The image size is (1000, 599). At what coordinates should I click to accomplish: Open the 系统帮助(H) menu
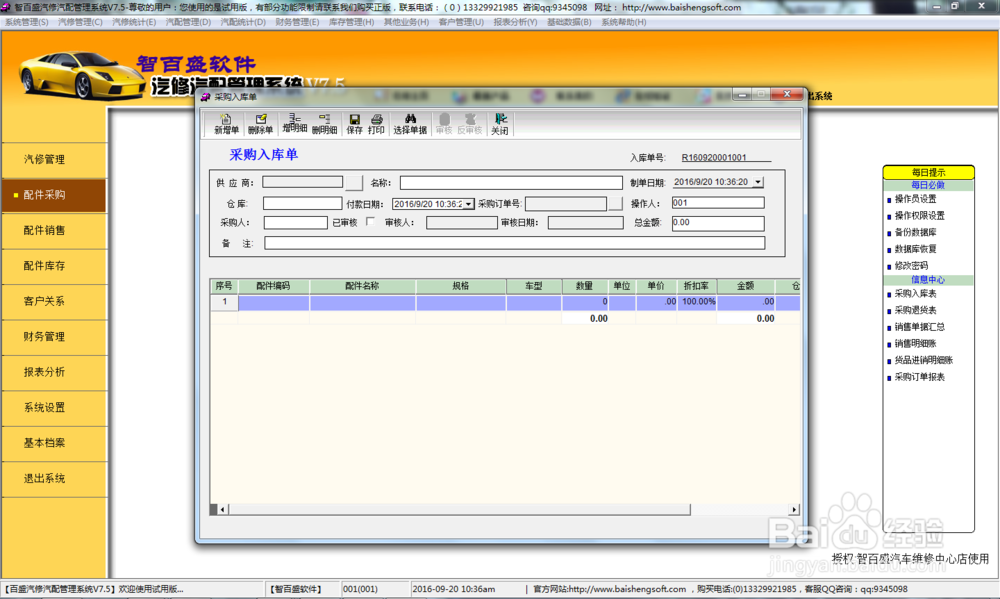(x=624, y=22)
